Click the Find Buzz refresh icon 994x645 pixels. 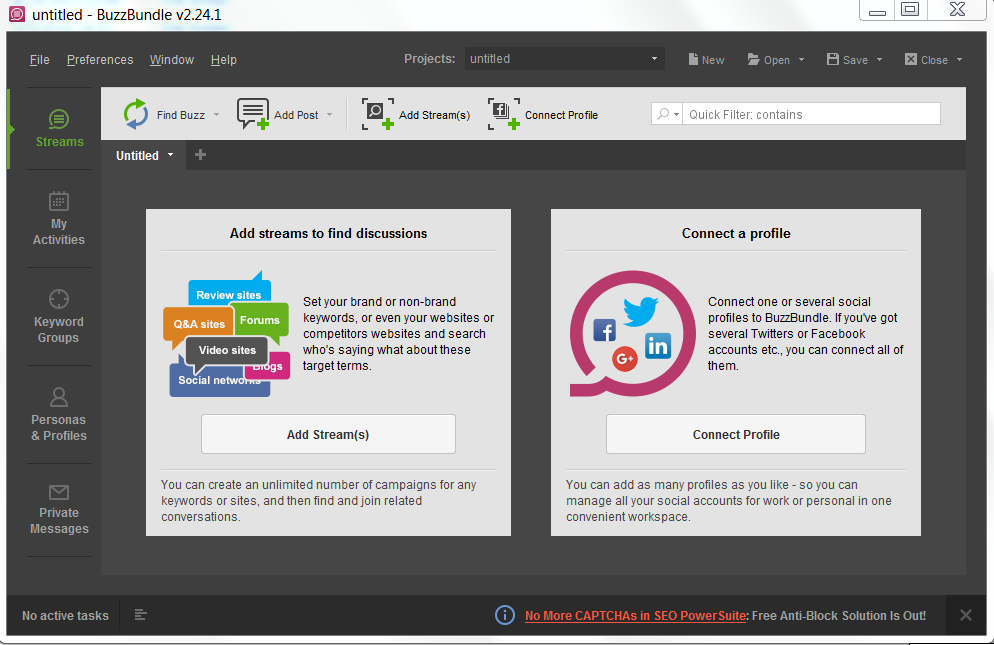point(136,114)
